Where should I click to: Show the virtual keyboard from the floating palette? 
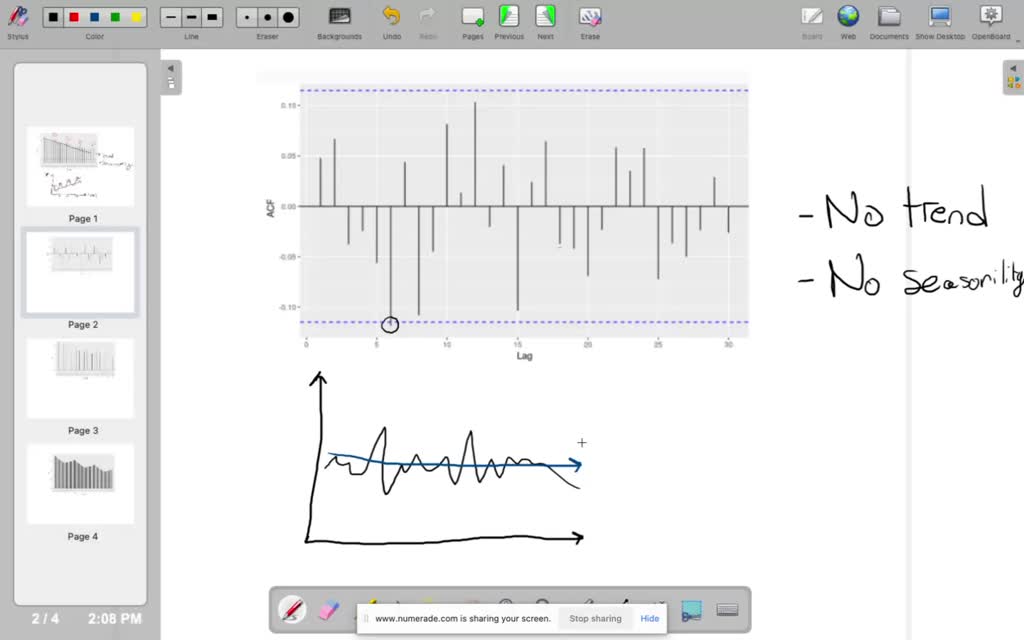[x=727, y=609]
